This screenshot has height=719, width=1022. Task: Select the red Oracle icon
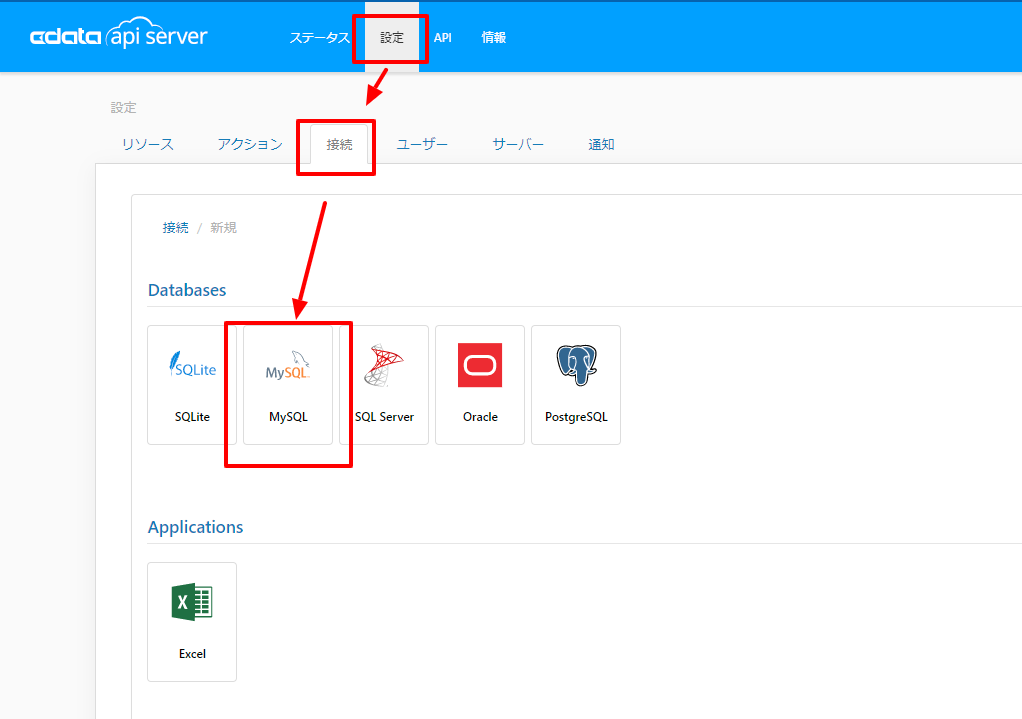coord(480,365)
